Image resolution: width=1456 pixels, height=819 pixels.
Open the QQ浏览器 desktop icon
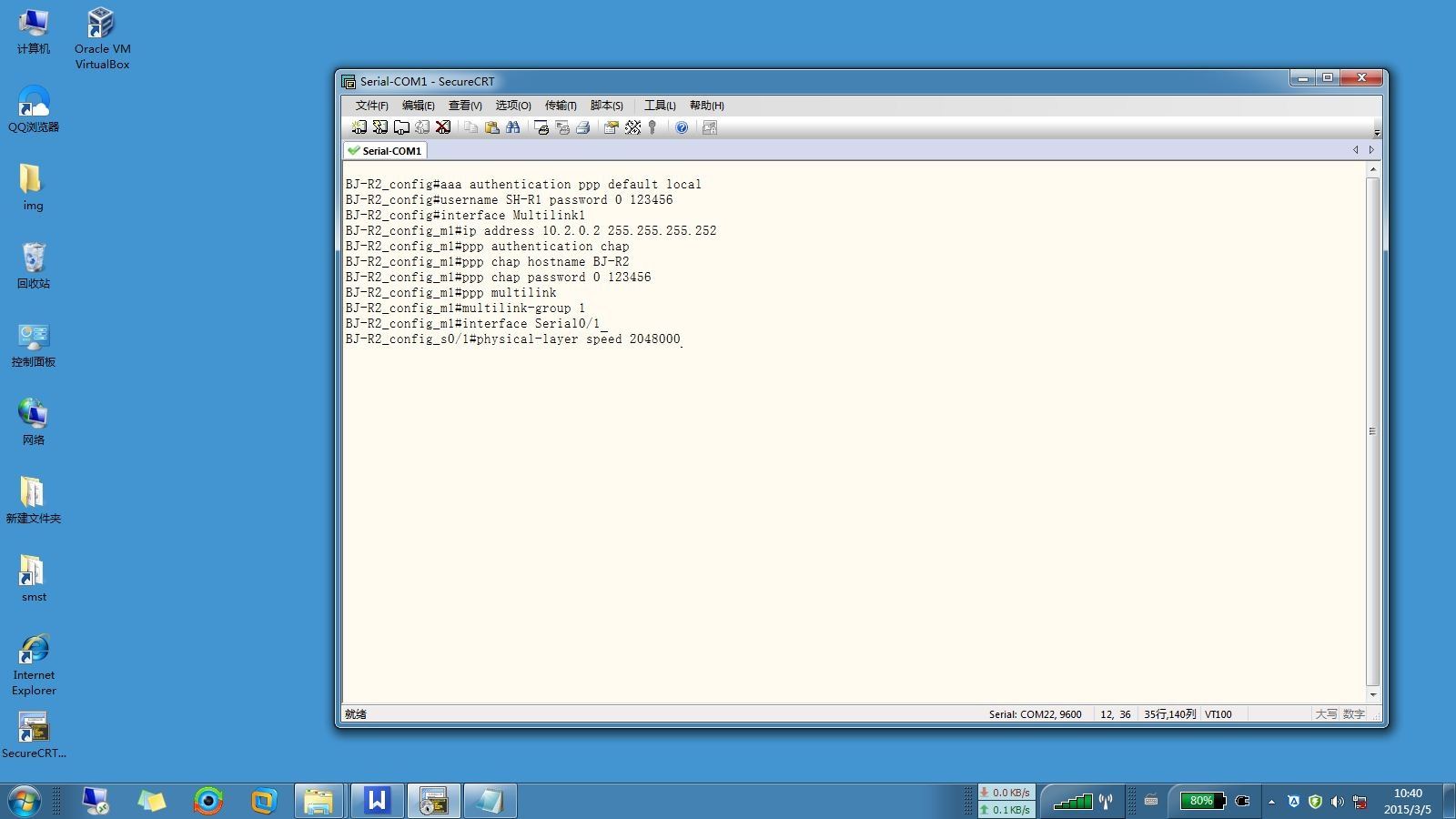click(x=34, y=109)
